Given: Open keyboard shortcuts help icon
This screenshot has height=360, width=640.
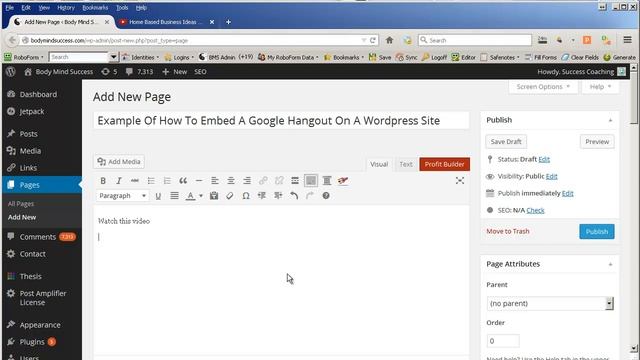Looking at the screenshot, I should click(326, 196).
